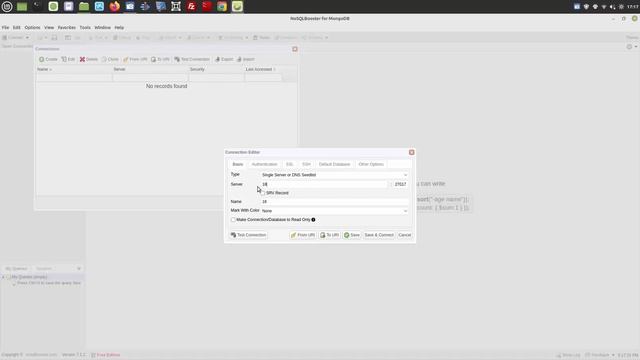Cancel the Connection Editor dialog
Viewport: 640px width, 360px height.
tap(404, 235)
